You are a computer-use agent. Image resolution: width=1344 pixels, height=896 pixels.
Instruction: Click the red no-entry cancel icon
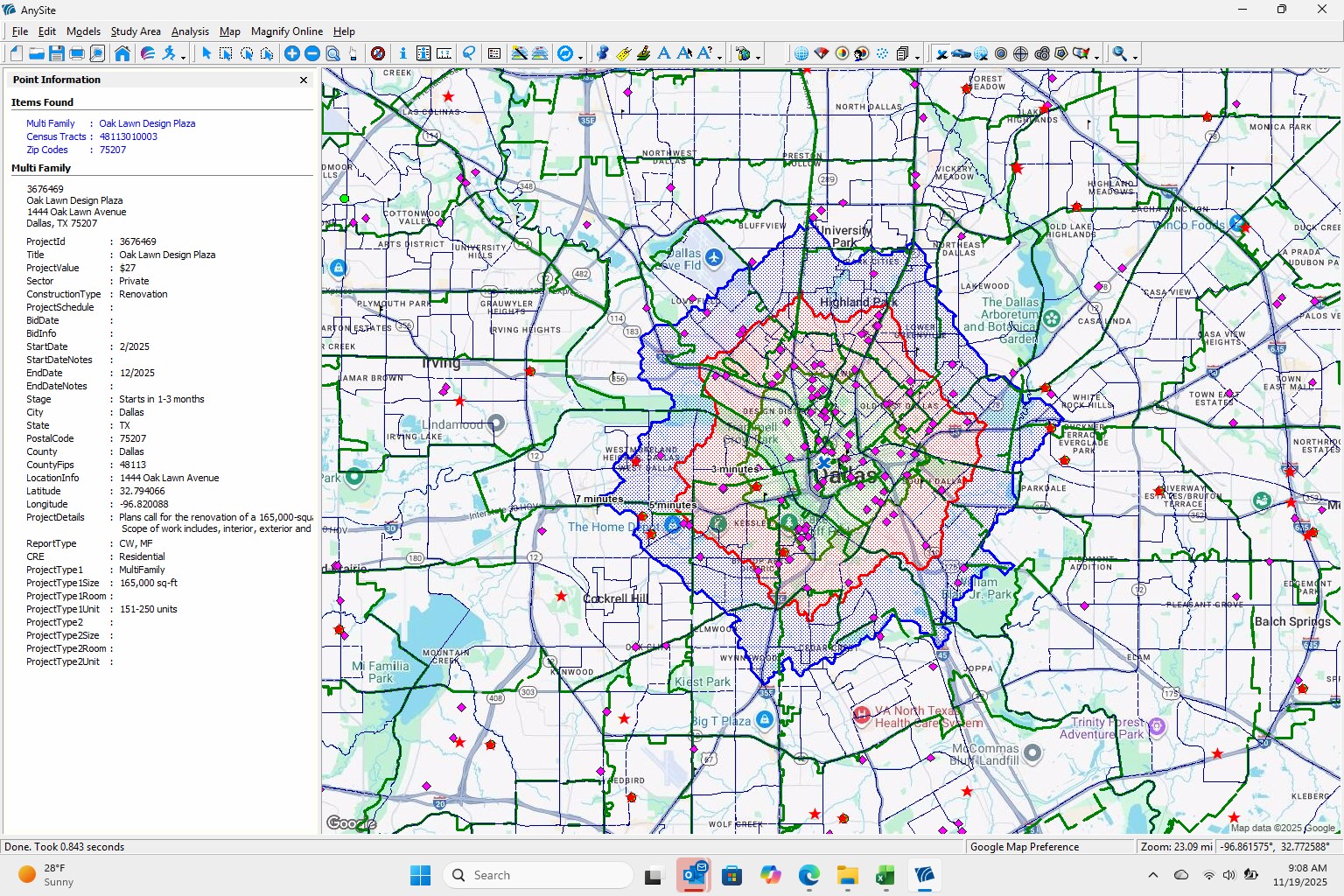pos(378,53)
